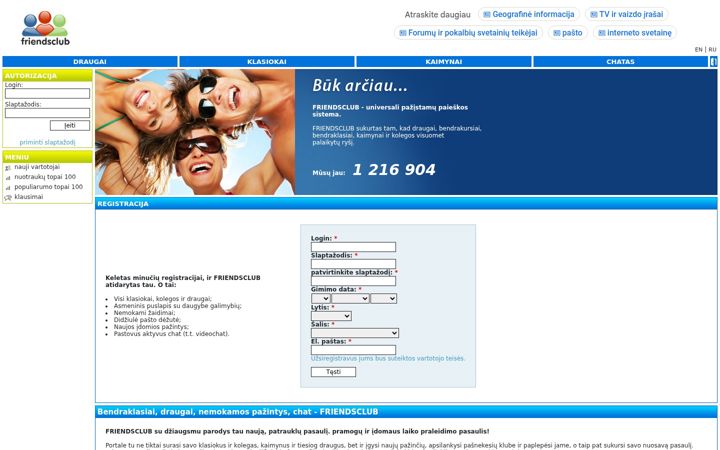Viewport: 720px width, 450px height.
Task: Switch language to RU
Action: point(712,50)
